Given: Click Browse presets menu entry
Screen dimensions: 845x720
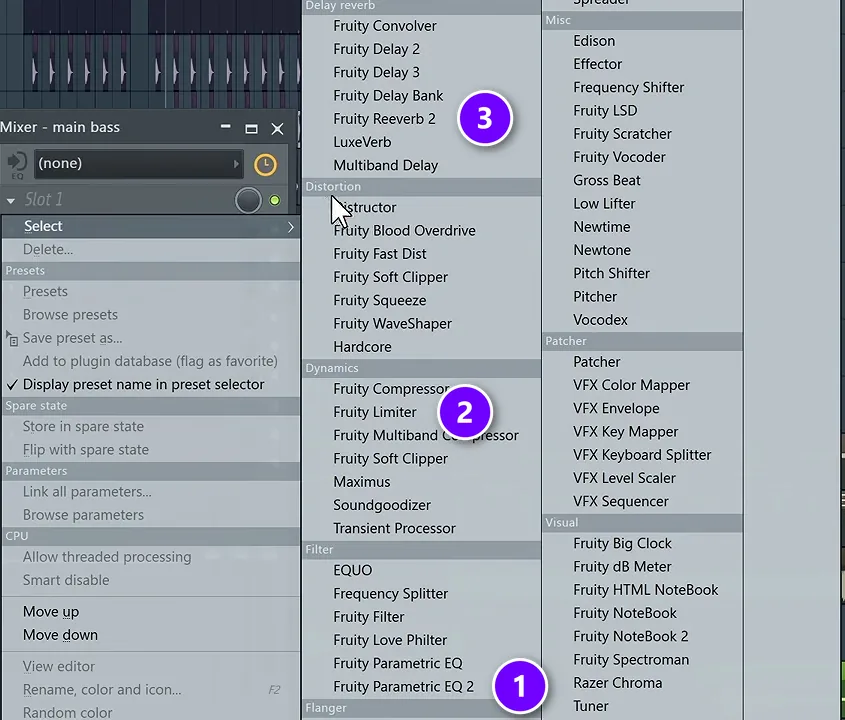Looking at the screenshot, I should click(x=151, y=315).
